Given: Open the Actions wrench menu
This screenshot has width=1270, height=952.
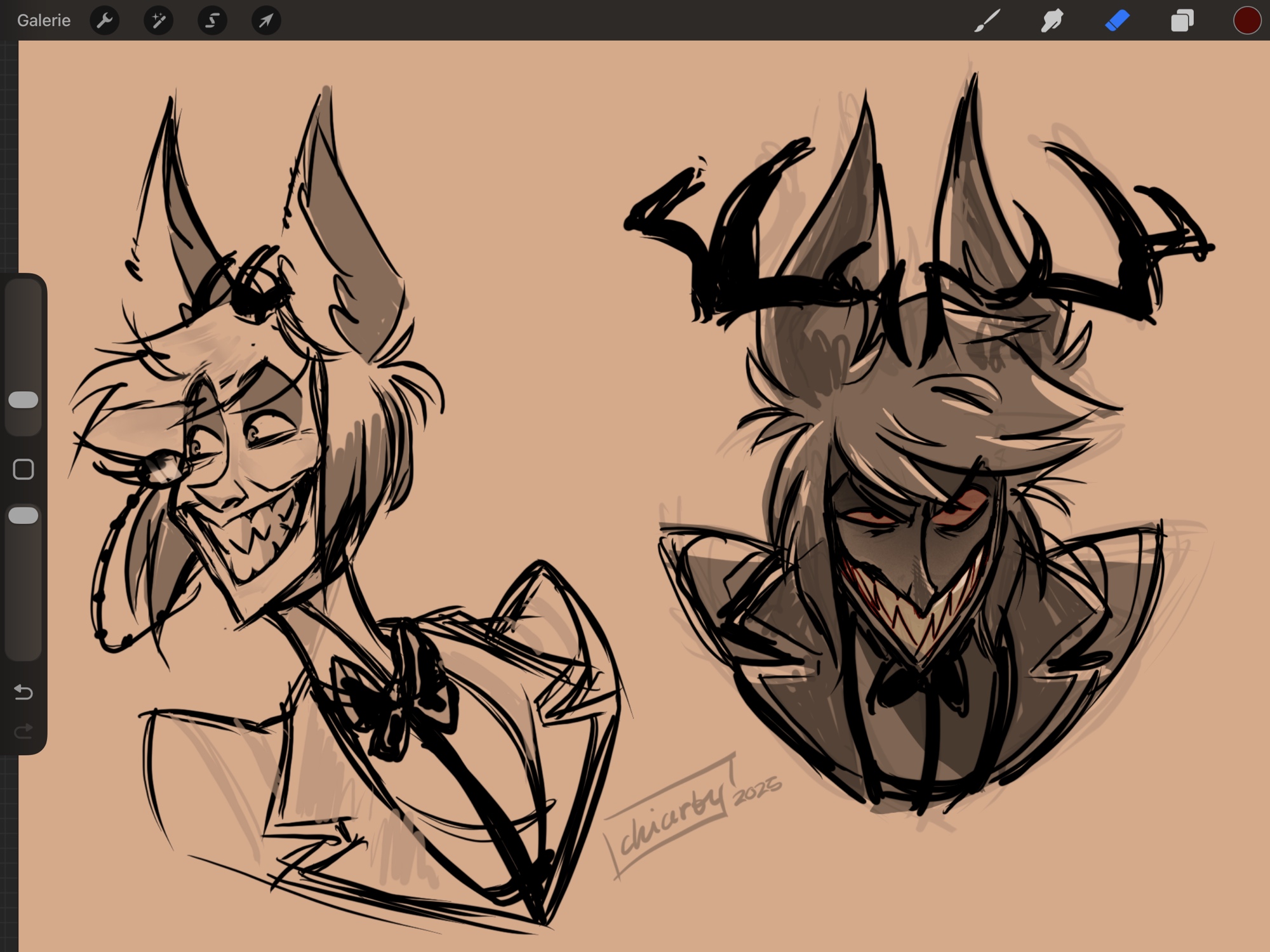Looking at the screenshot, I should (105, 21).
